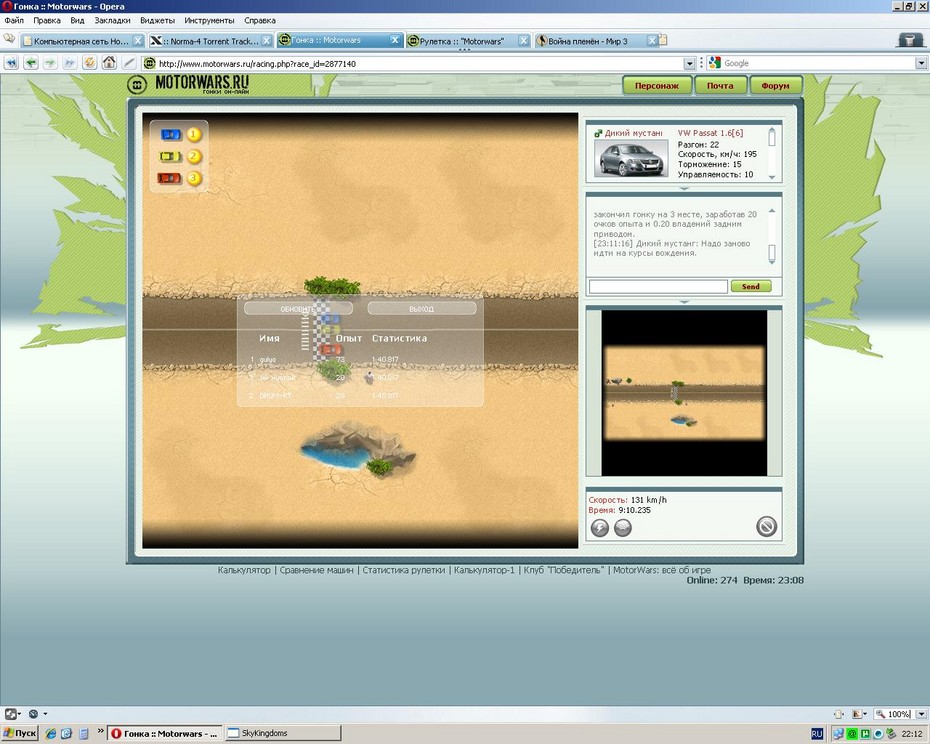Click the выход button in results overlay

click(422, 309)
